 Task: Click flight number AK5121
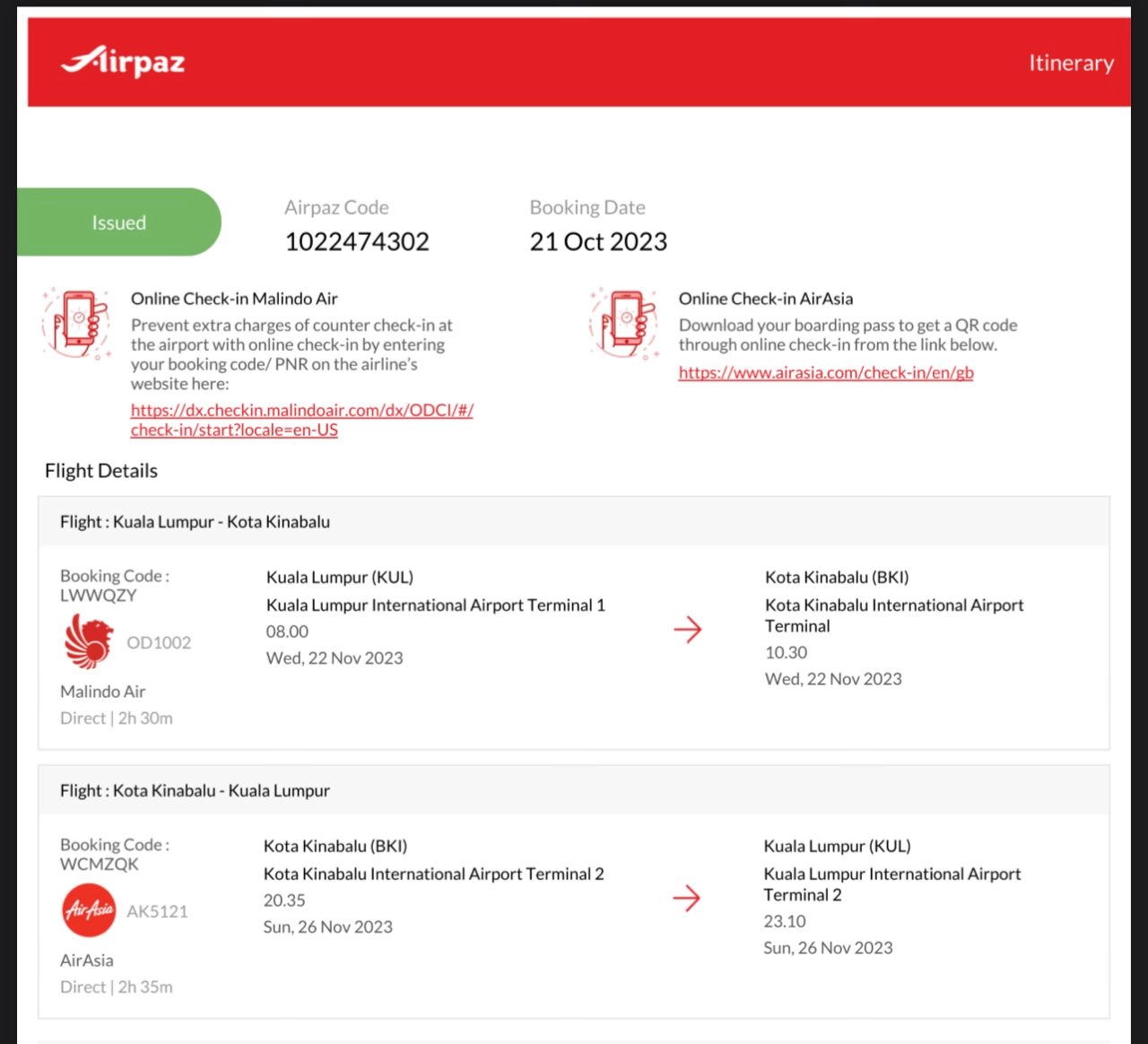157,911
